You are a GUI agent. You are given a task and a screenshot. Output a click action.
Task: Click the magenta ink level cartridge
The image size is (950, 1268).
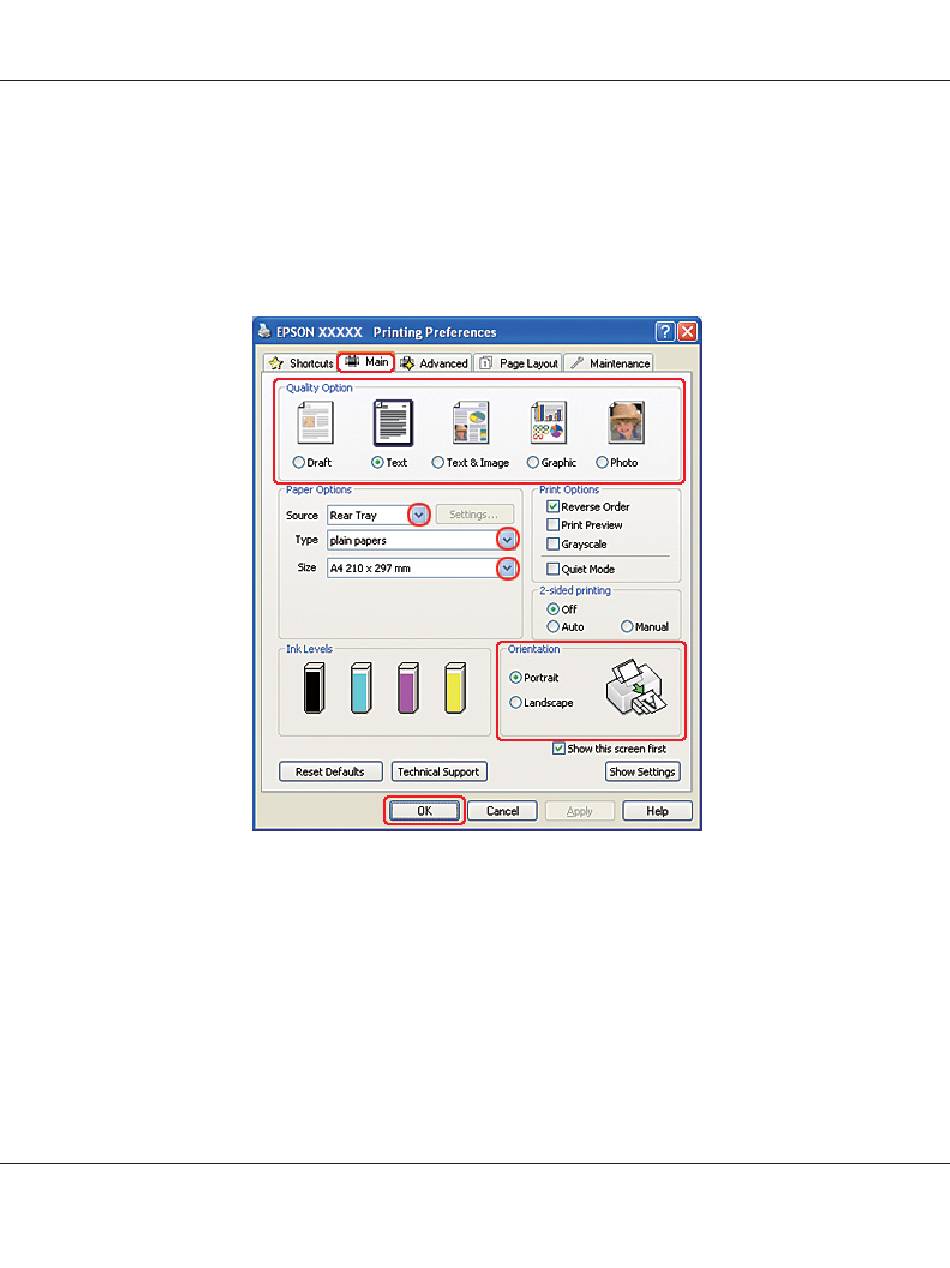coord(408,687)
